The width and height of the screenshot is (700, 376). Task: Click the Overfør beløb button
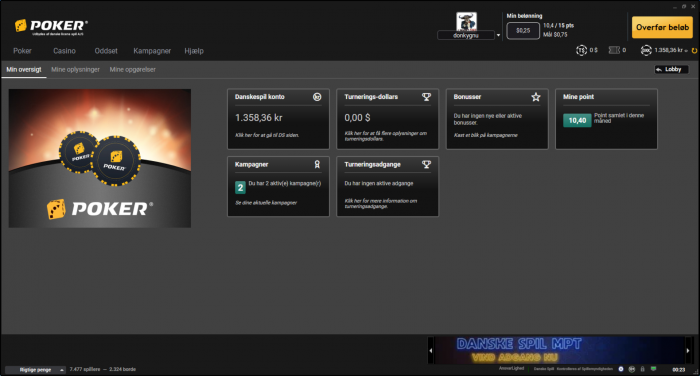tap(662, 27)
